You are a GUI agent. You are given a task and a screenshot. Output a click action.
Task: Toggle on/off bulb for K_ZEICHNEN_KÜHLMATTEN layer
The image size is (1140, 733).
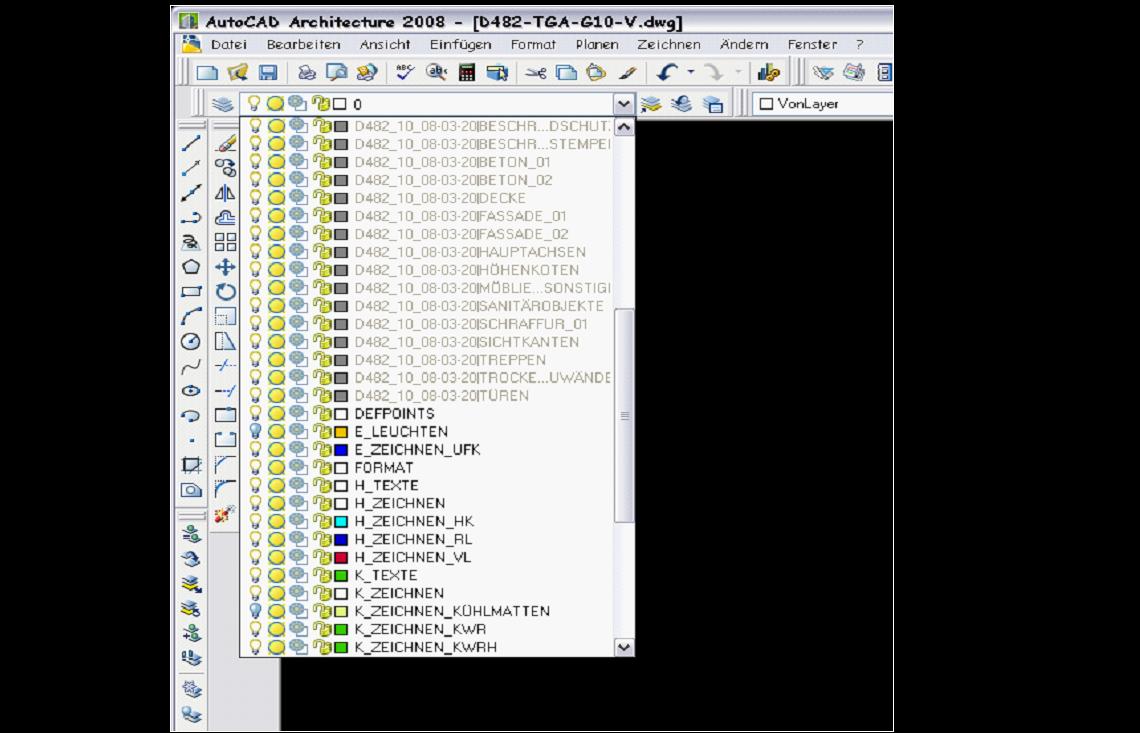click(255, 611)
